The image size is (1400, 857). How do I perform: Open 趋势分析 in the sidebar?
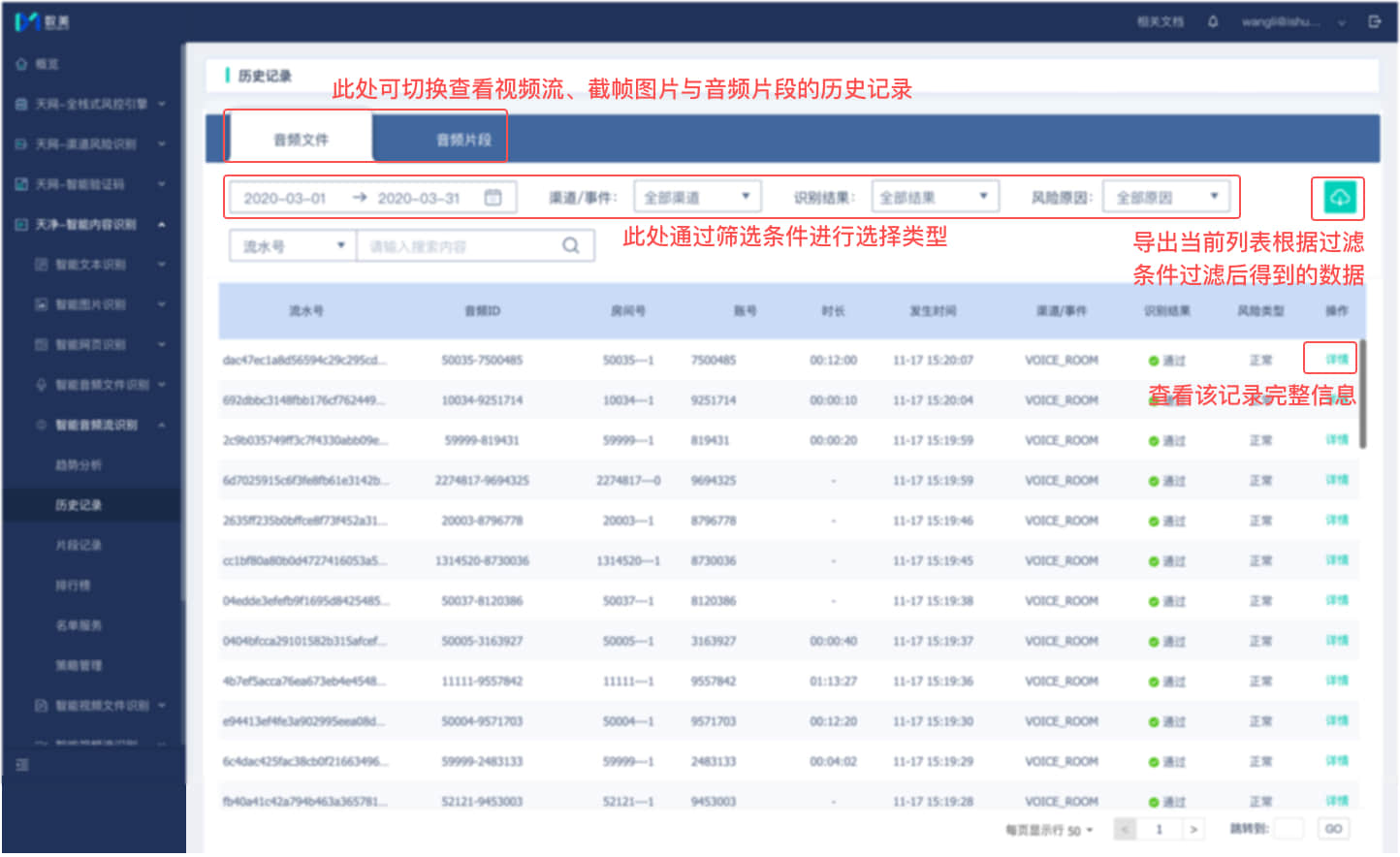pyautogui.click(x=79, y=465)
